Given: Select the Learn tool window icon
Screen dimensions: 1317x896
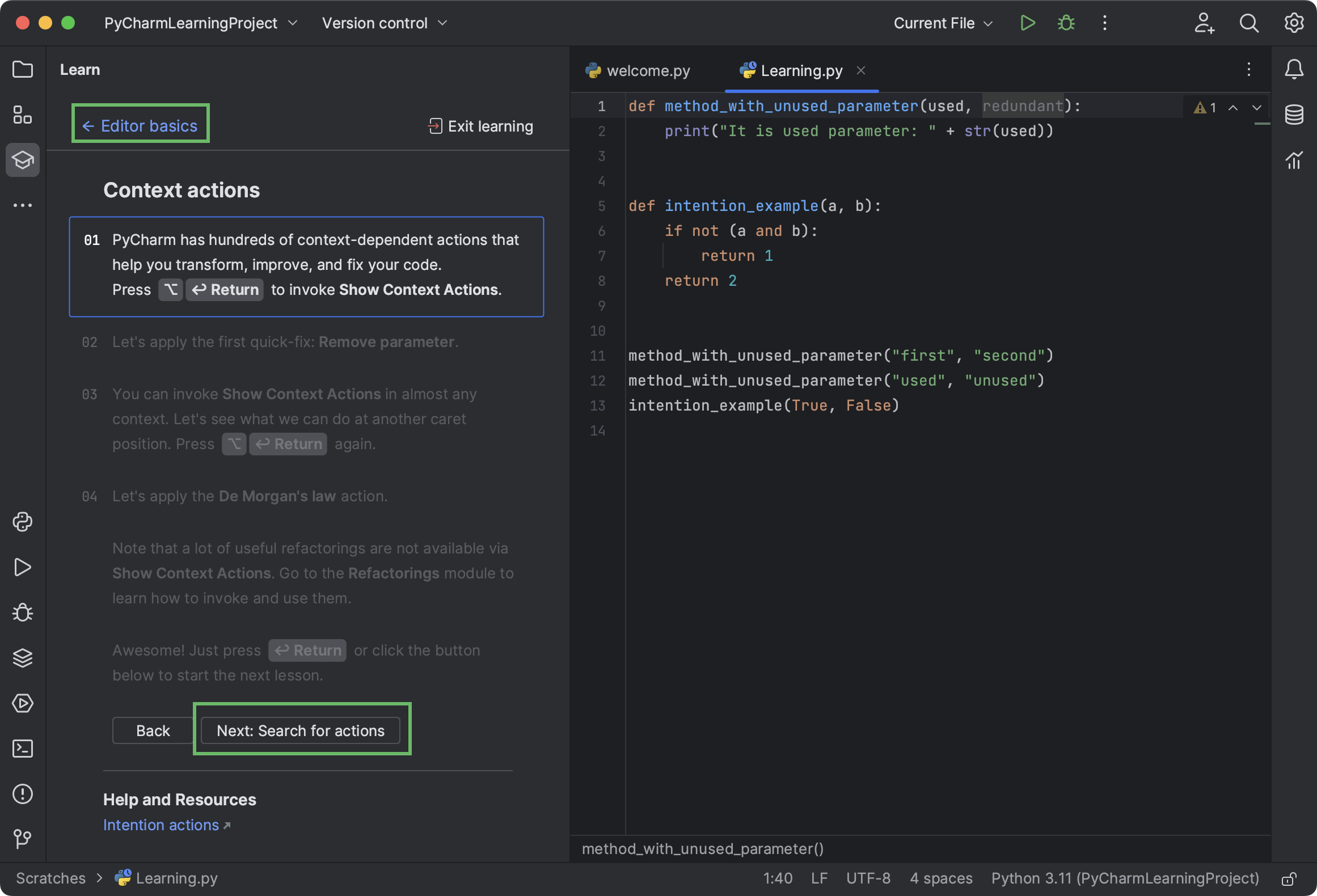Looking at the screenshot, I should pos(23,160).
